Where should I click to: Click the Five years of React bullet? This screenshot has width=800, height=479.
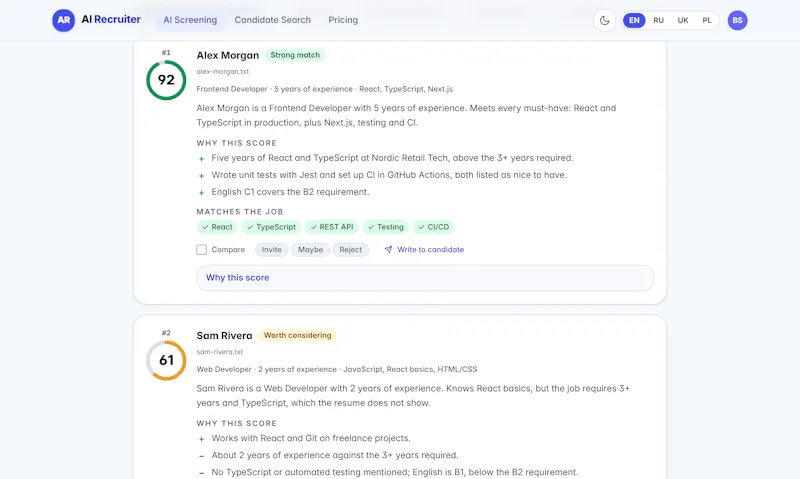coord(392,158)
